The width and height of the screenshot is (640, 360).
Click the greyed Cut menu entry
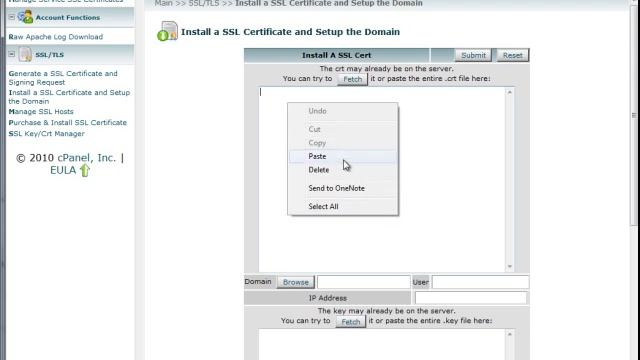pyautogui.click(x=343, y=129)
